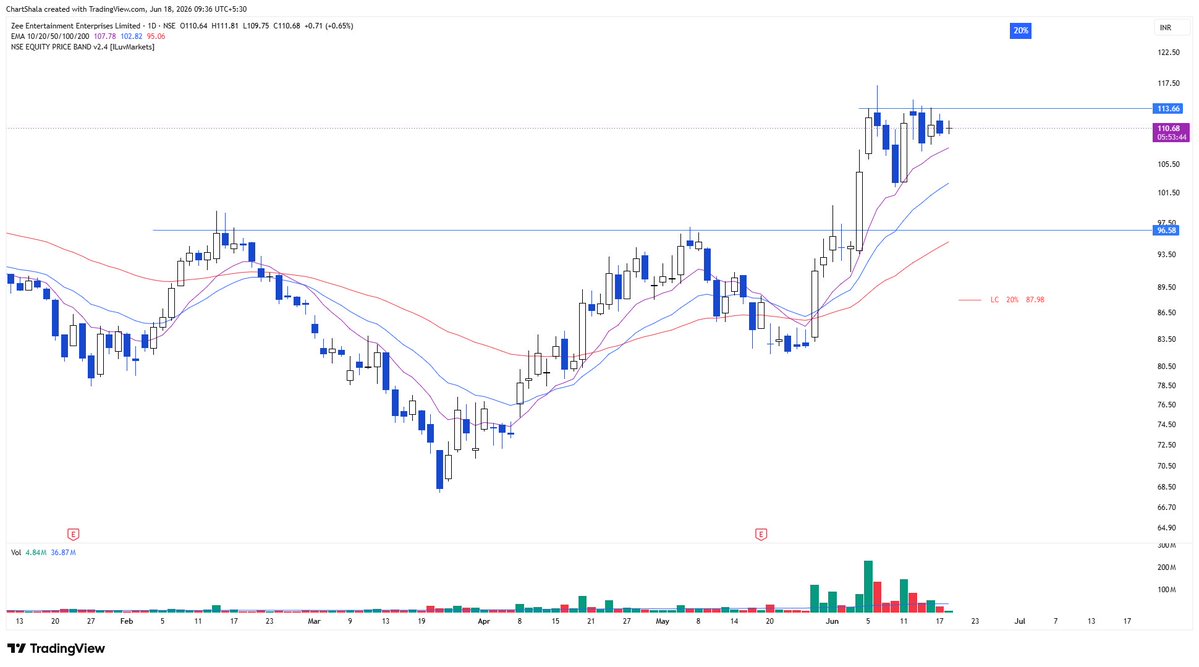Click the volume average value 36.87M

point(63,552)
